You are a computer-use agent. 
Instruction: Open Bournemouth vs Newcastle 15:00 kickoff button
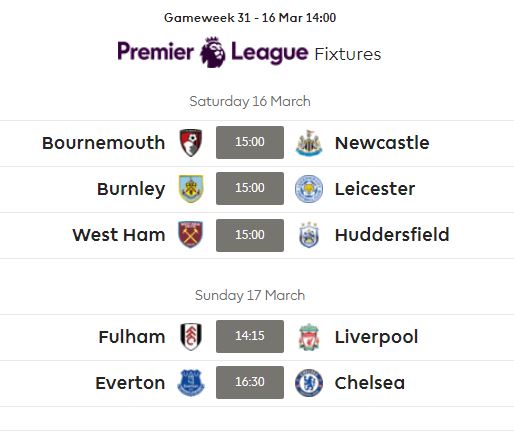coord(250,142)
